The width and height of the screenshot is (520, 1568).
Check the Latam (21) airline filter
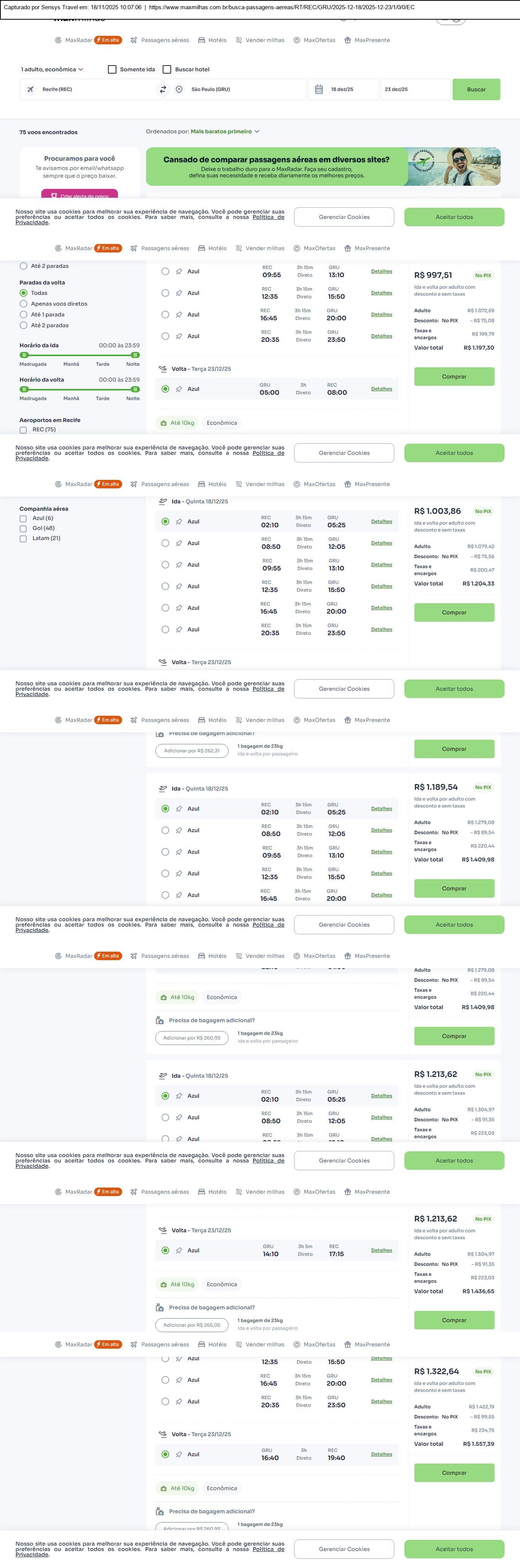point(23,539)
